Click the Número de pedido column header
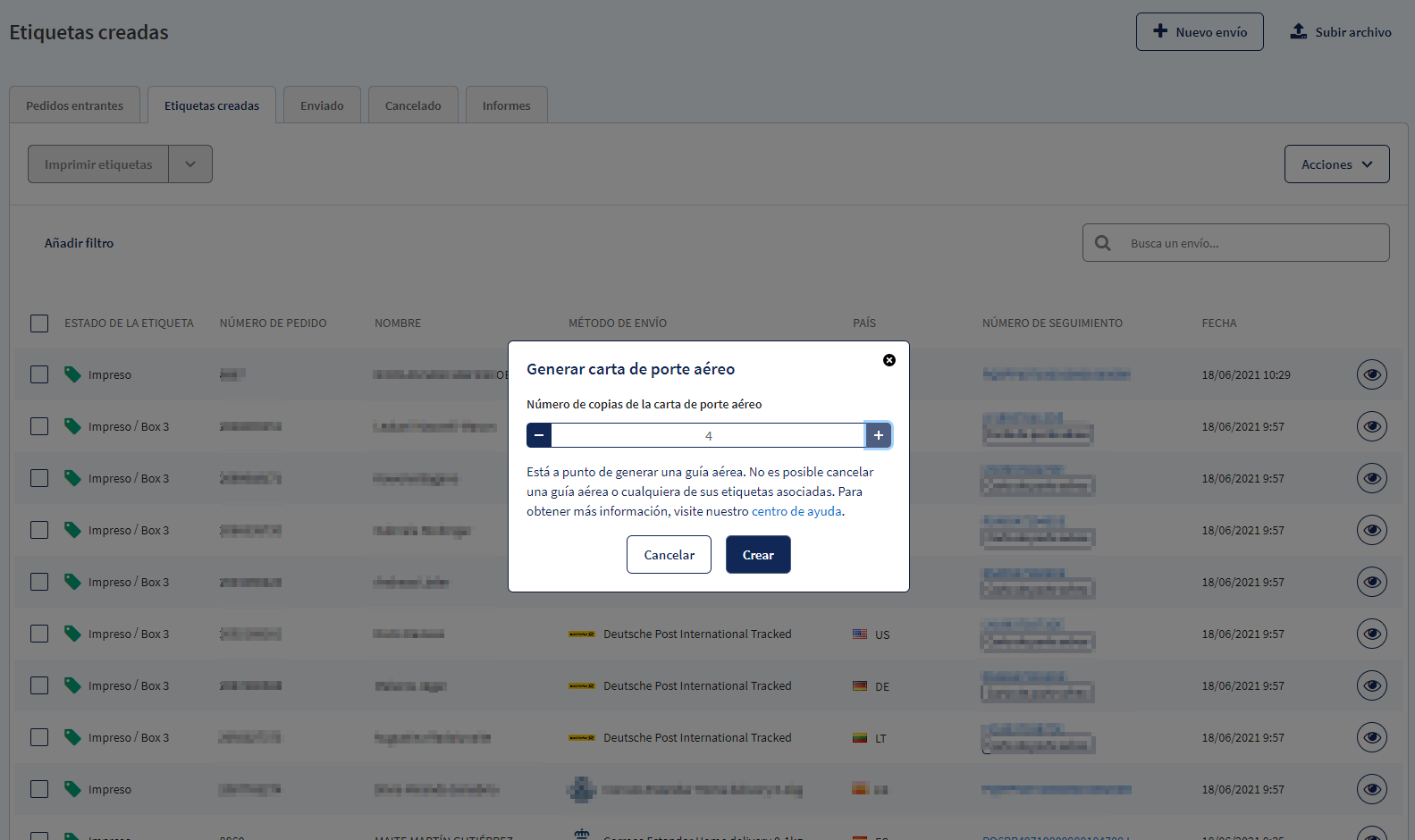 tap(273, 323)
